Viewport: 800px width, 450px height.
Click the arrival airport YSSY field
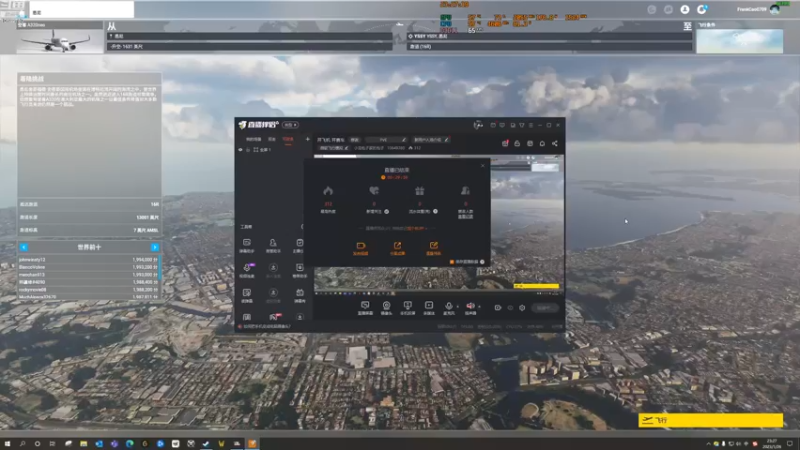point(549,36)
